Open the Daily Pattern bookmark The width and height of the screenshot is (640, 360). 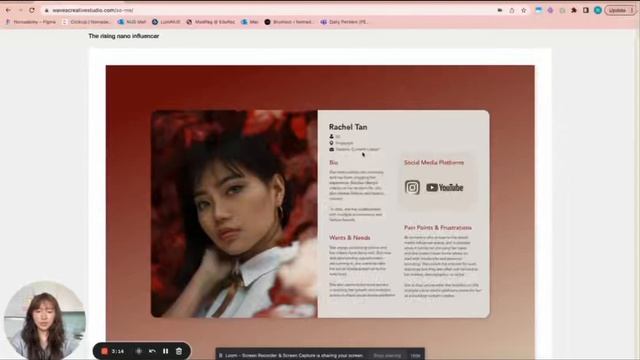coord(344,22)
